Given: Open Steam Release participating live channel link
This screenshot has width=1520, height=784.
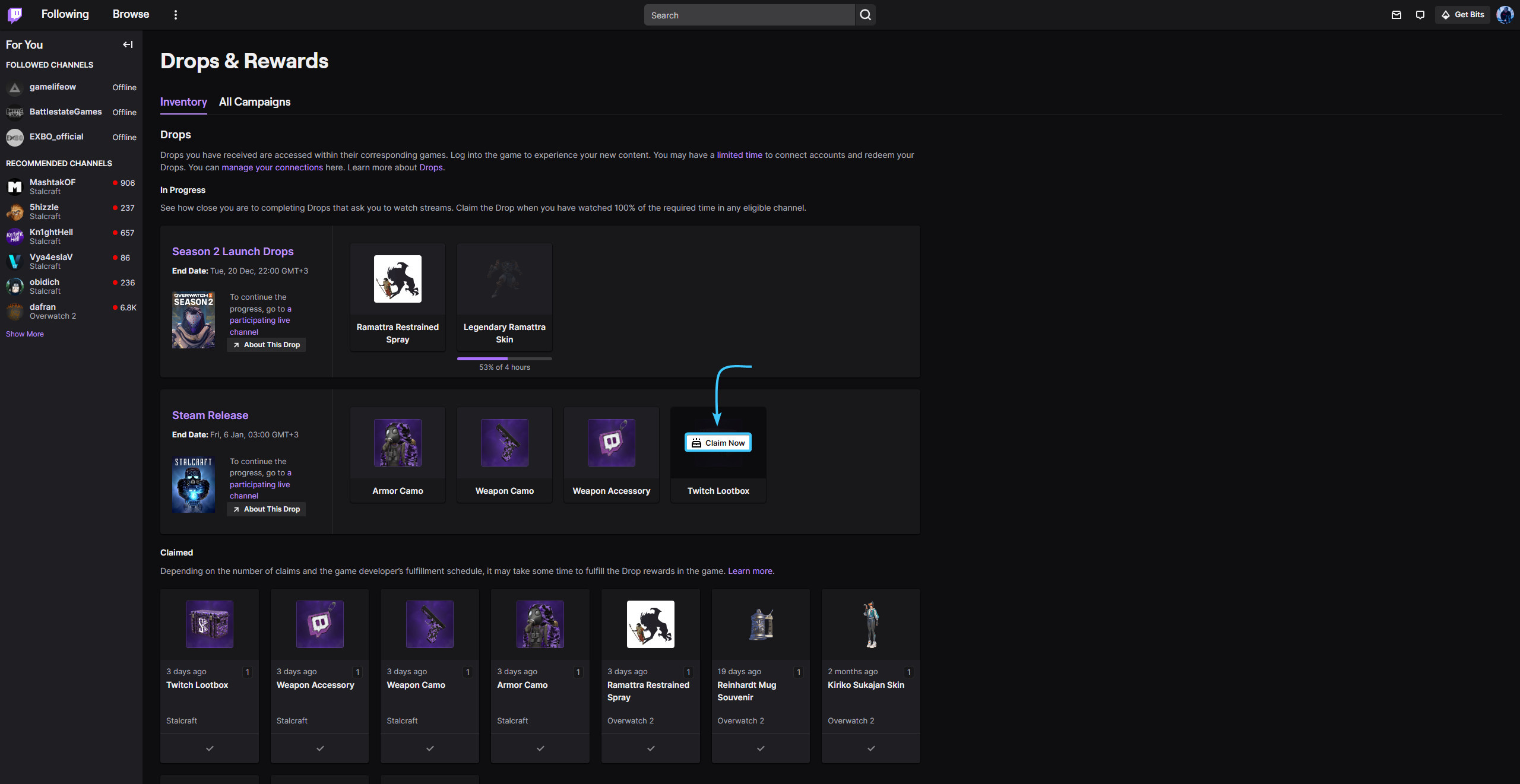Looking at the screenshot, I should click(x=260, y=484).
